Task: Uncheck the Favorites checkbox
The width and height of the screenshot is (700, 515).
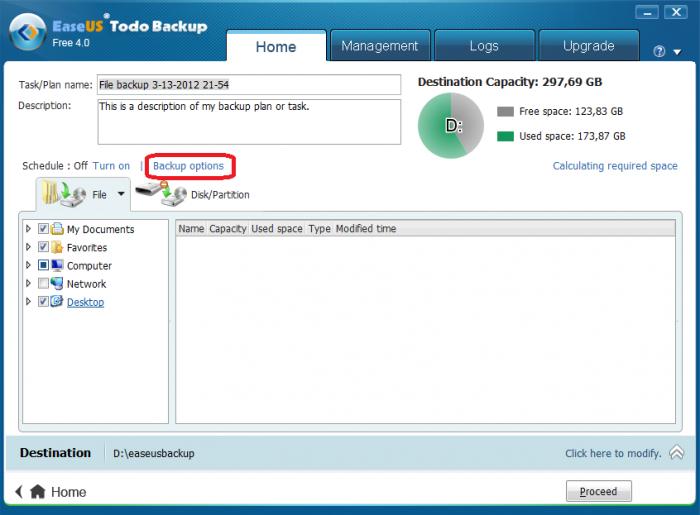Action: click(43, 247)
